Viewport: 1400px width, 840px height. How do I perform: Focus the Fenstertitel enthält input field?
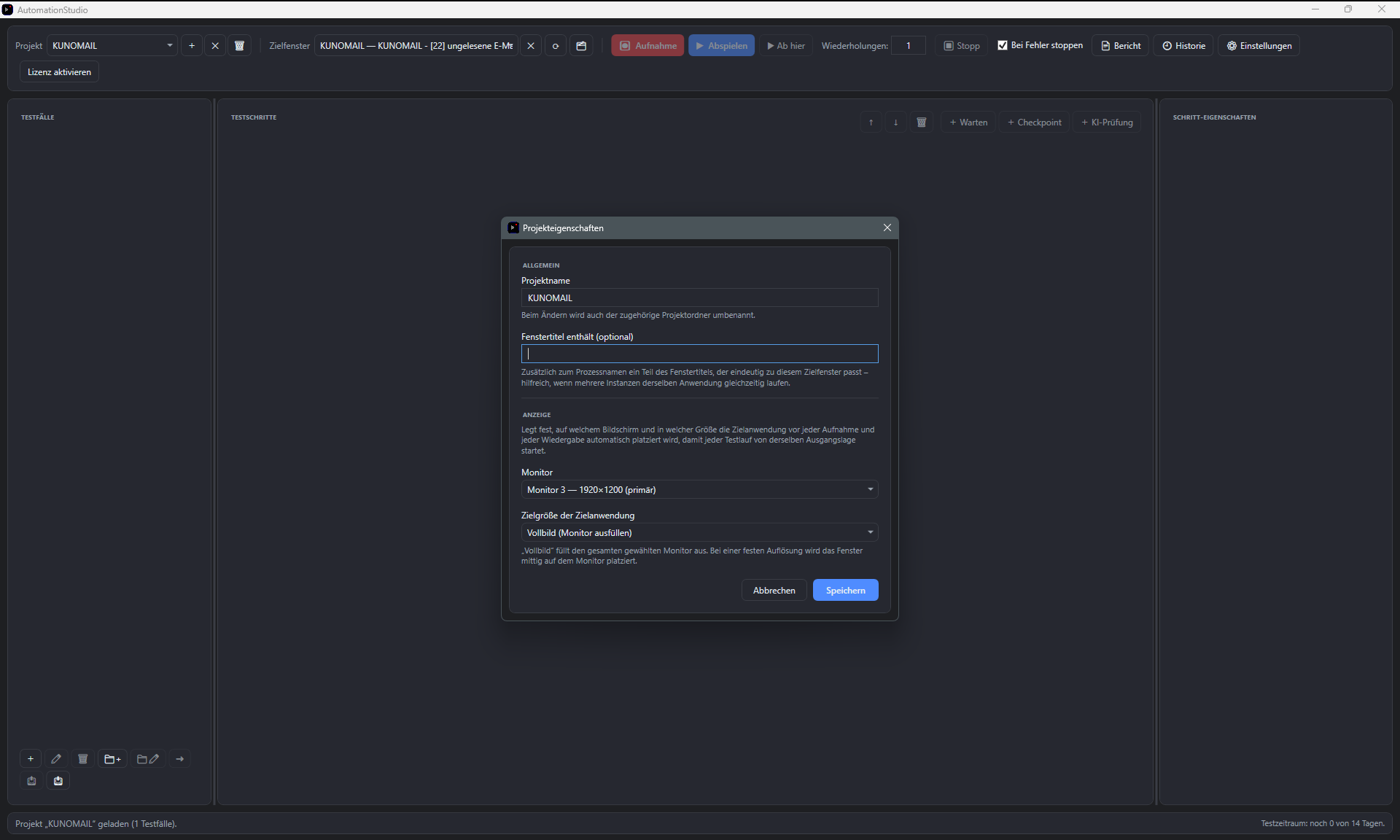[x=699, y=354]
